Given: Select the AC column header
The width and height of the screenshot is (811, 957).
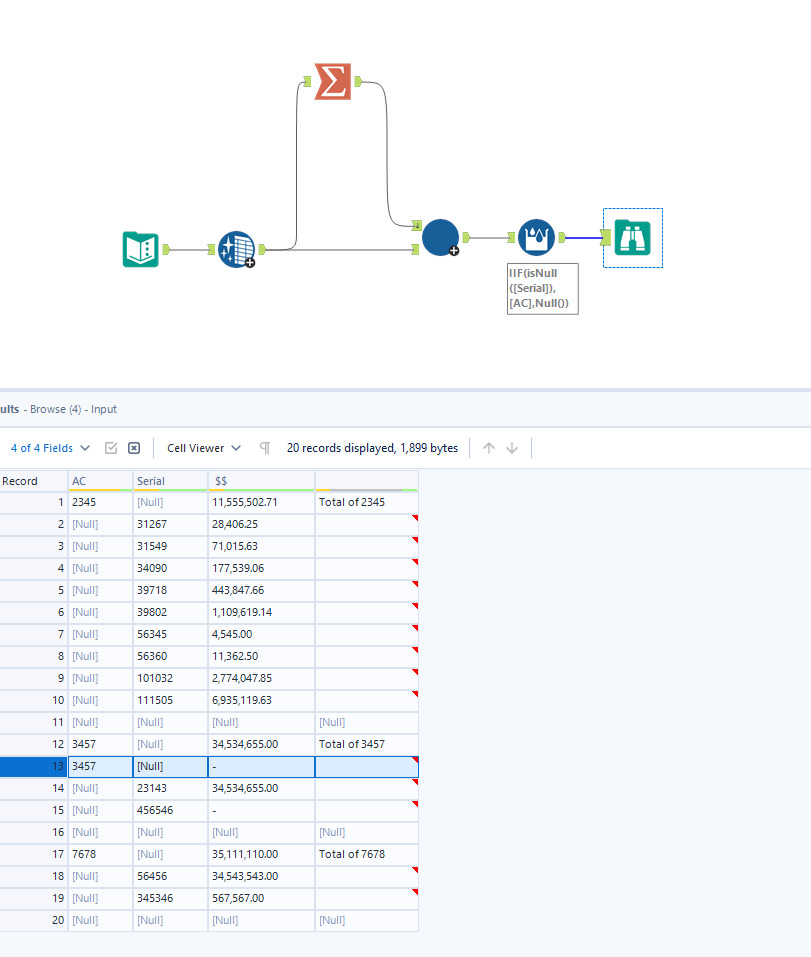Looking at the screenshot, I should (98, 479).
